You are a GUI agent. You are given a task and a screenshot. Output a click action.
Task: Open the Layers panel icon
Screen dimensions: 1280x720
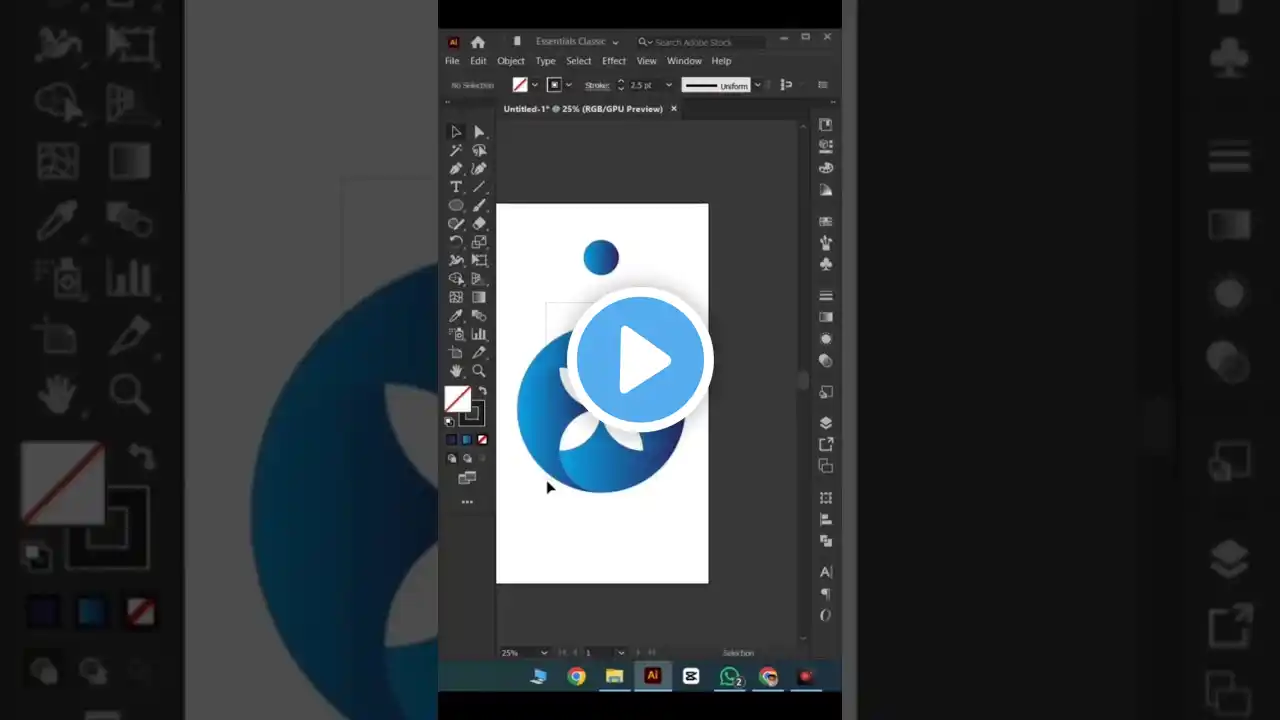coord(826,422)
